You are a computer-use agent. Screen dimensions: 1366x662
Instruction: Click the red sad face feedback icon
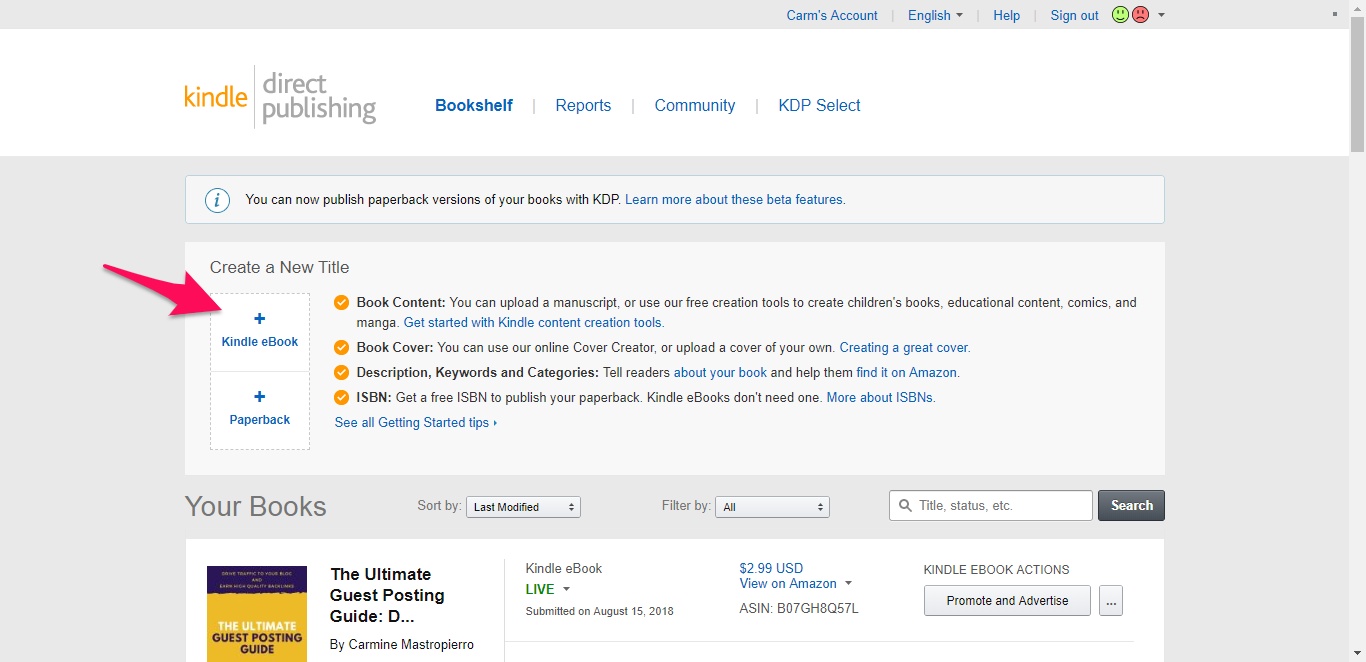click(1140, 15)
